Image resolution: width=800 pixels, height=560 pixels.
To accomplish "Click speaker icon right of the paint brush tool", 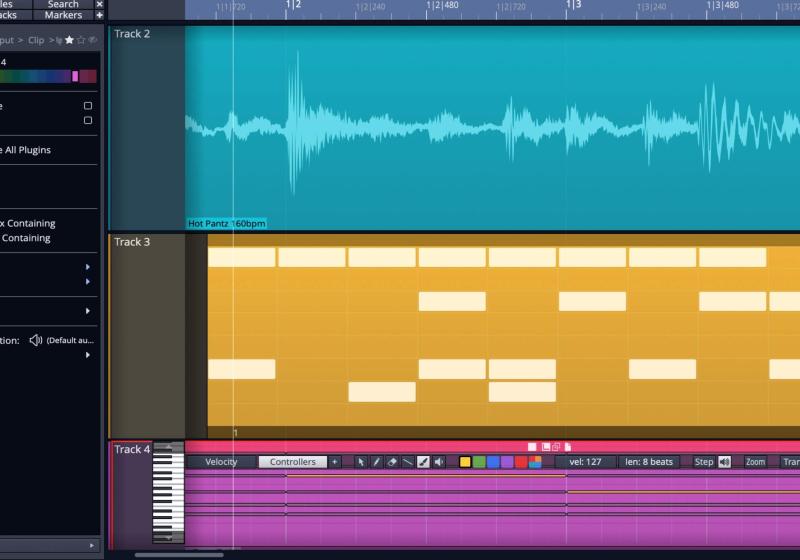I will [x=439, y=462].
